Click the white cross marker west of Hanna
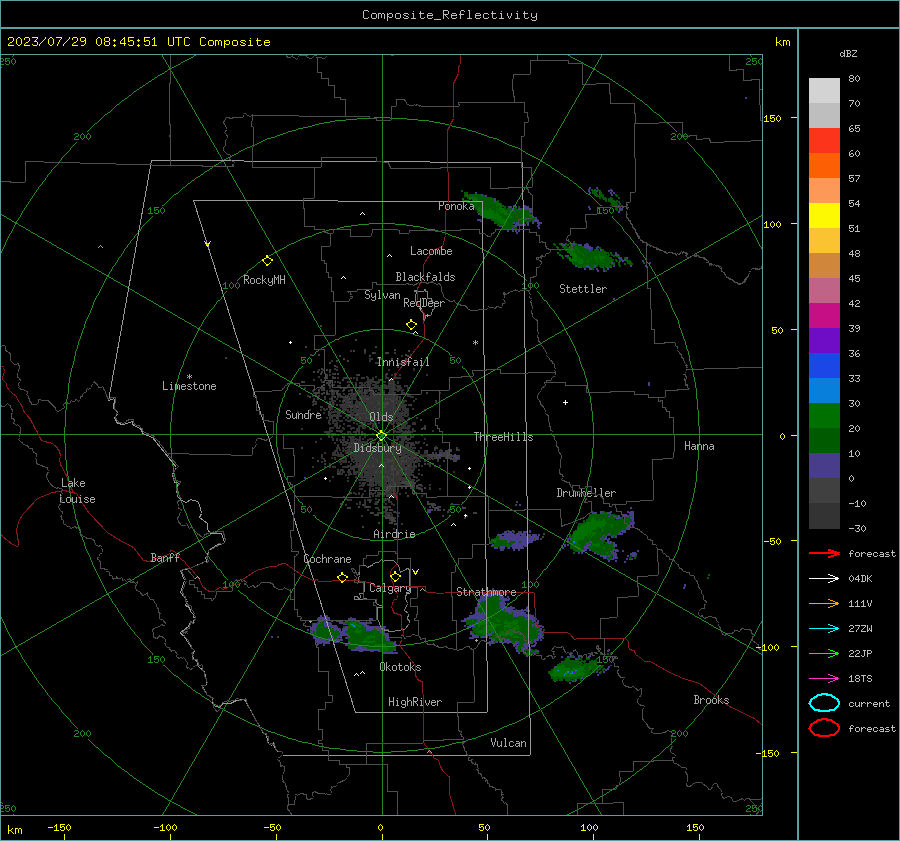 click(x=565, y=402)
